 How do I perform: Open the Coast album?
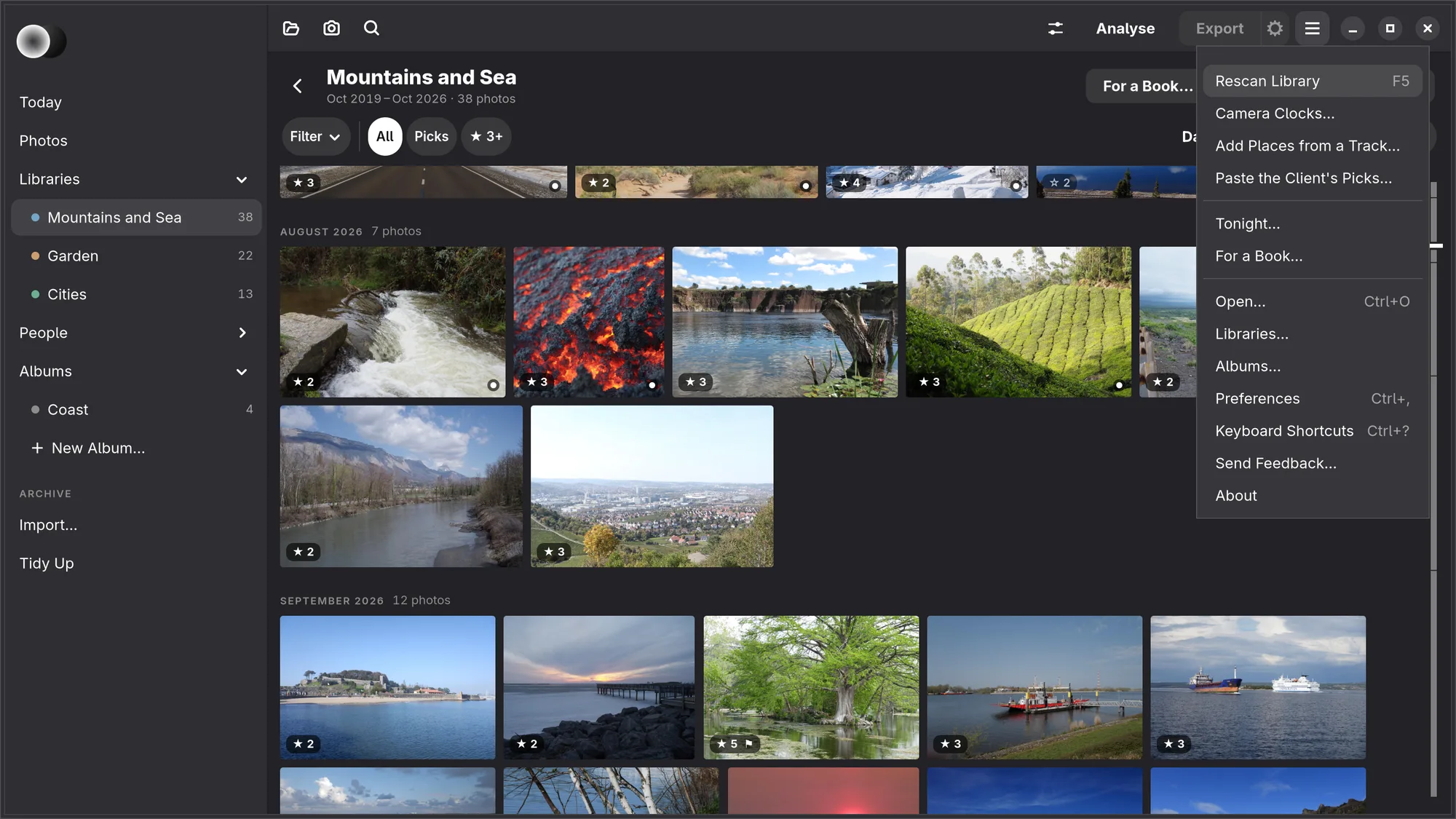coord(136,410)
